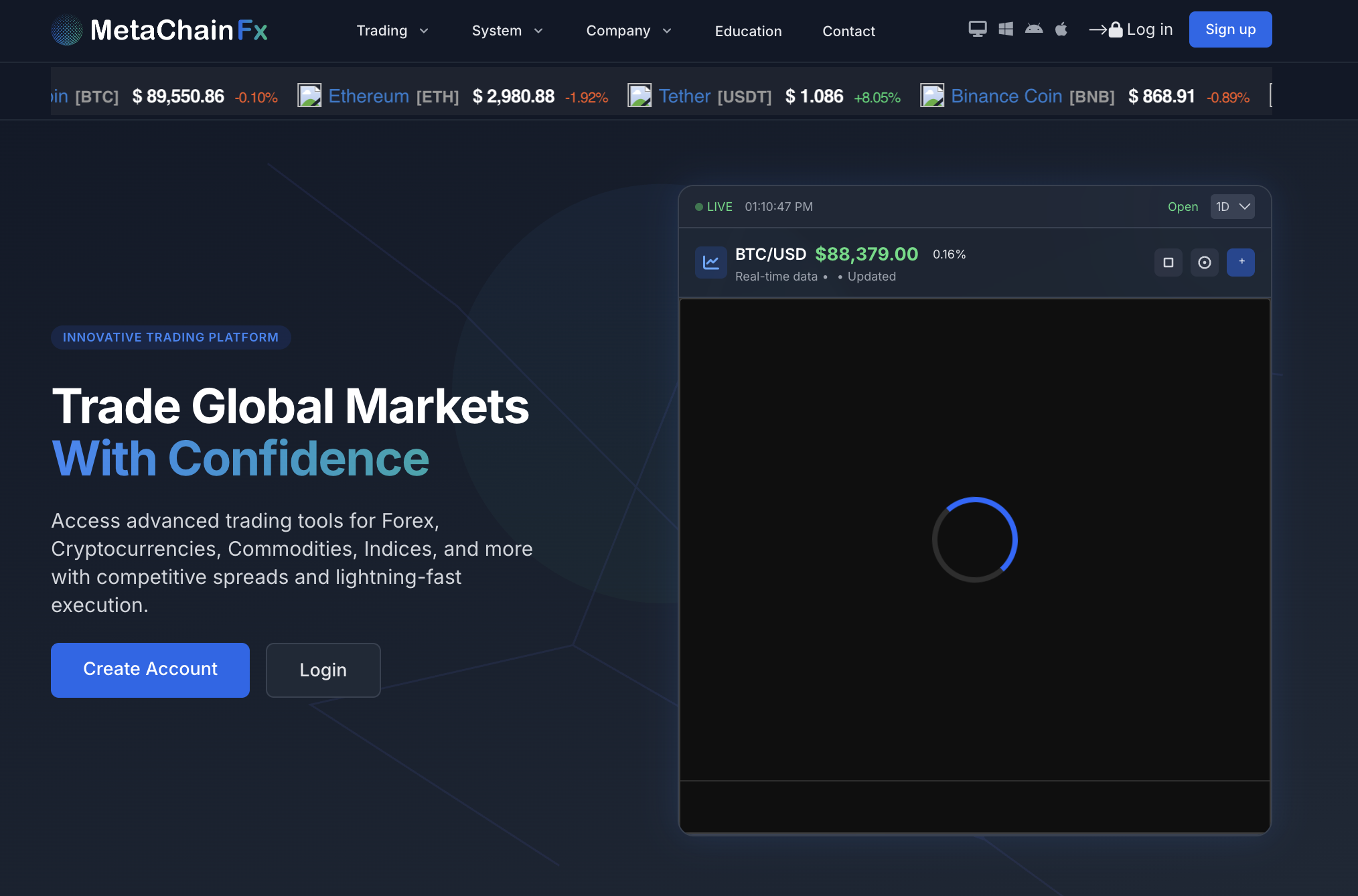Click the BTC/USD chart icon badge
This screenshot has width=1358, height=896.
710,263
